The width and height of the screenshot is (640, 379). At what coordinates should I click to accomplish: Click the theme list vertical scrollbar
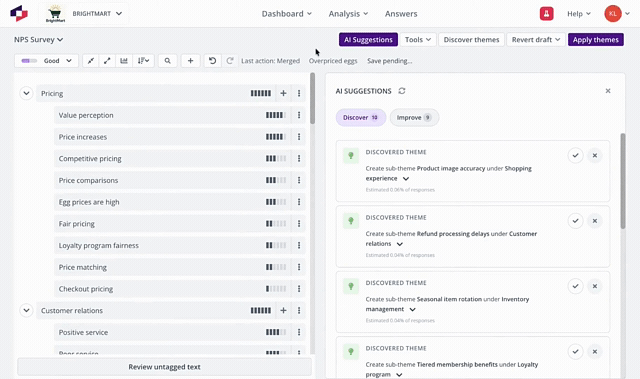coord(312,98)
